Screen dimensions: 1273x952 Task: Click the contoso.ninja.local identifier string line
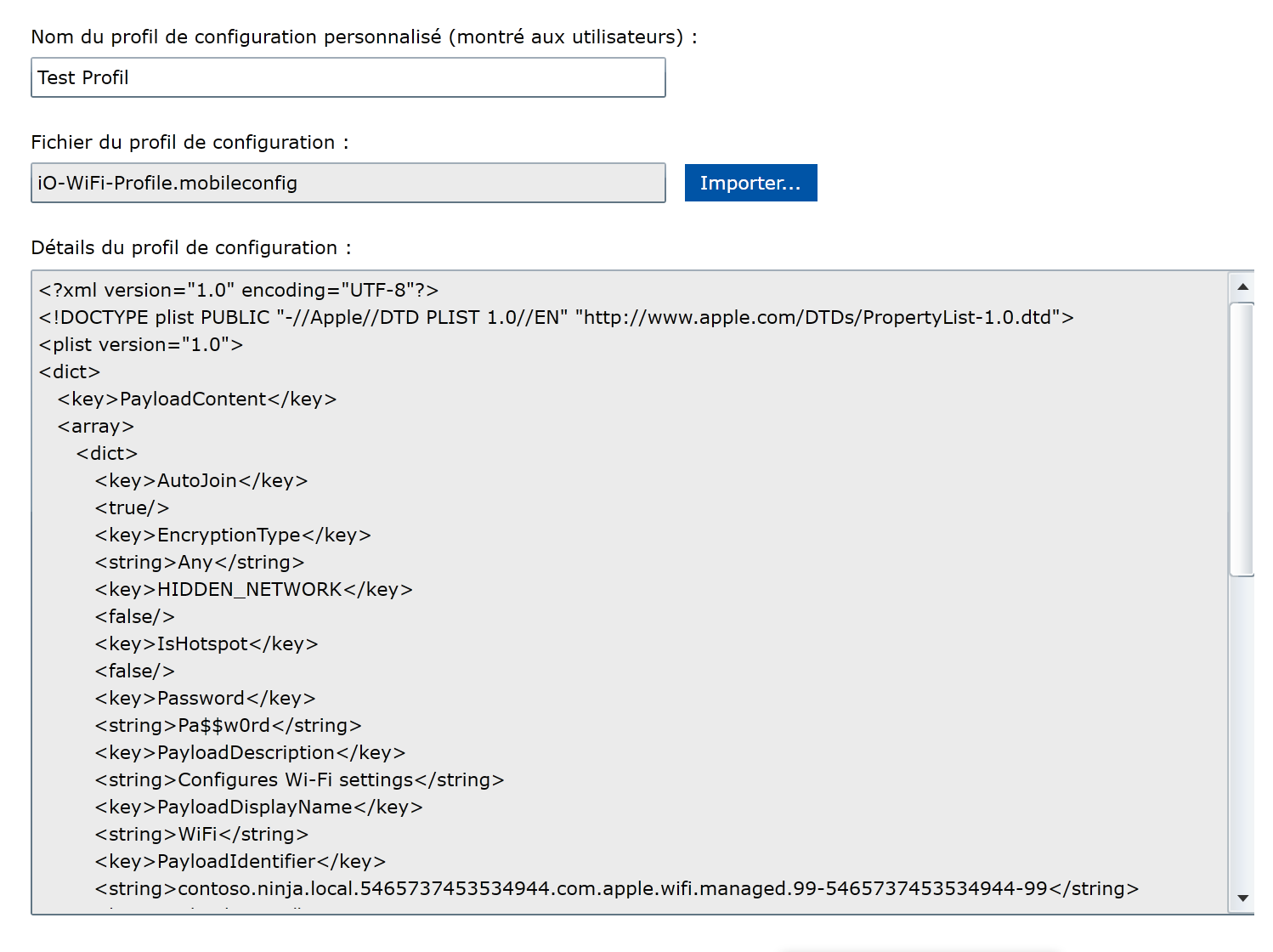pyautogui.click(x=616, y=889)
